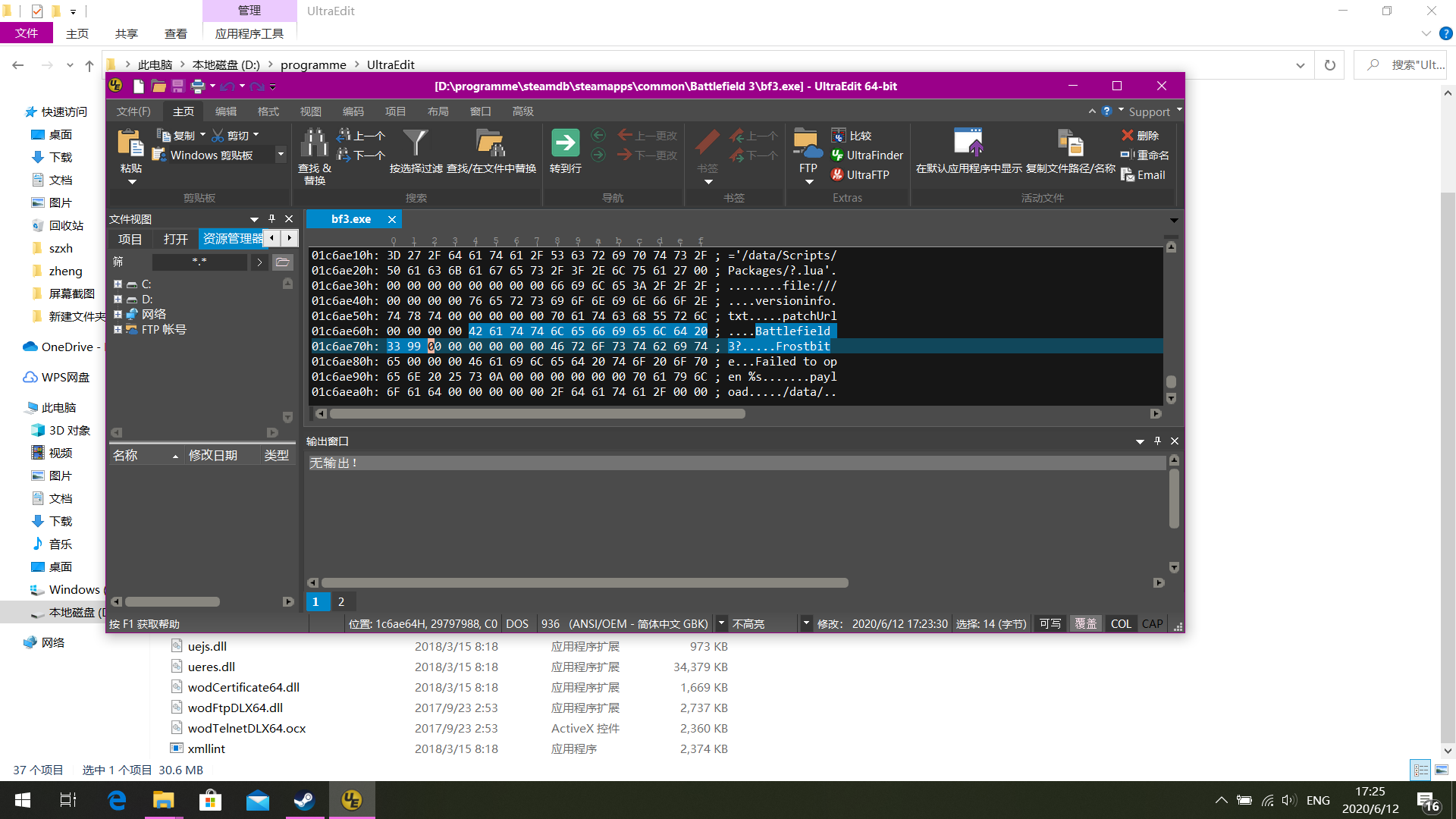Image resolution: width=1456 pixels, height=819 pixels.
Task: Toggle the overwrite/insert mode in status bar
Action: coord(1085,623)
